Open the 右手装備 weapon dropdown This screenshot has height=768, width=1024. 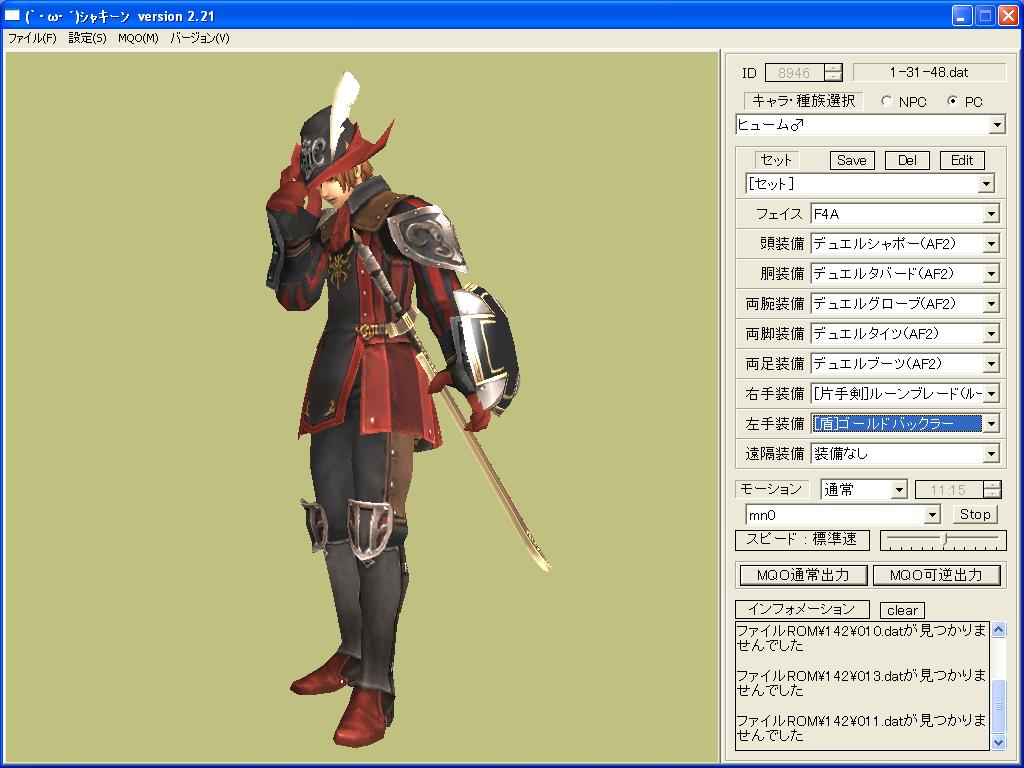991,394
